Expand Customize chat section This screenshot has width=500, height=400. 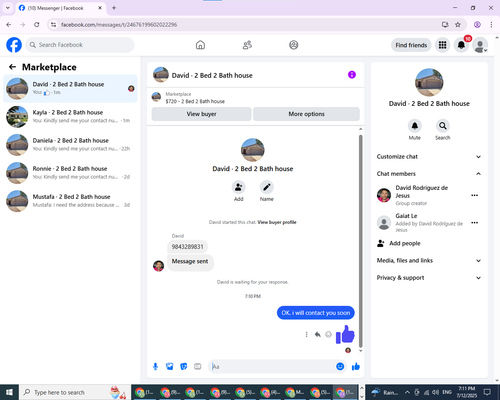tap(429, 157)
